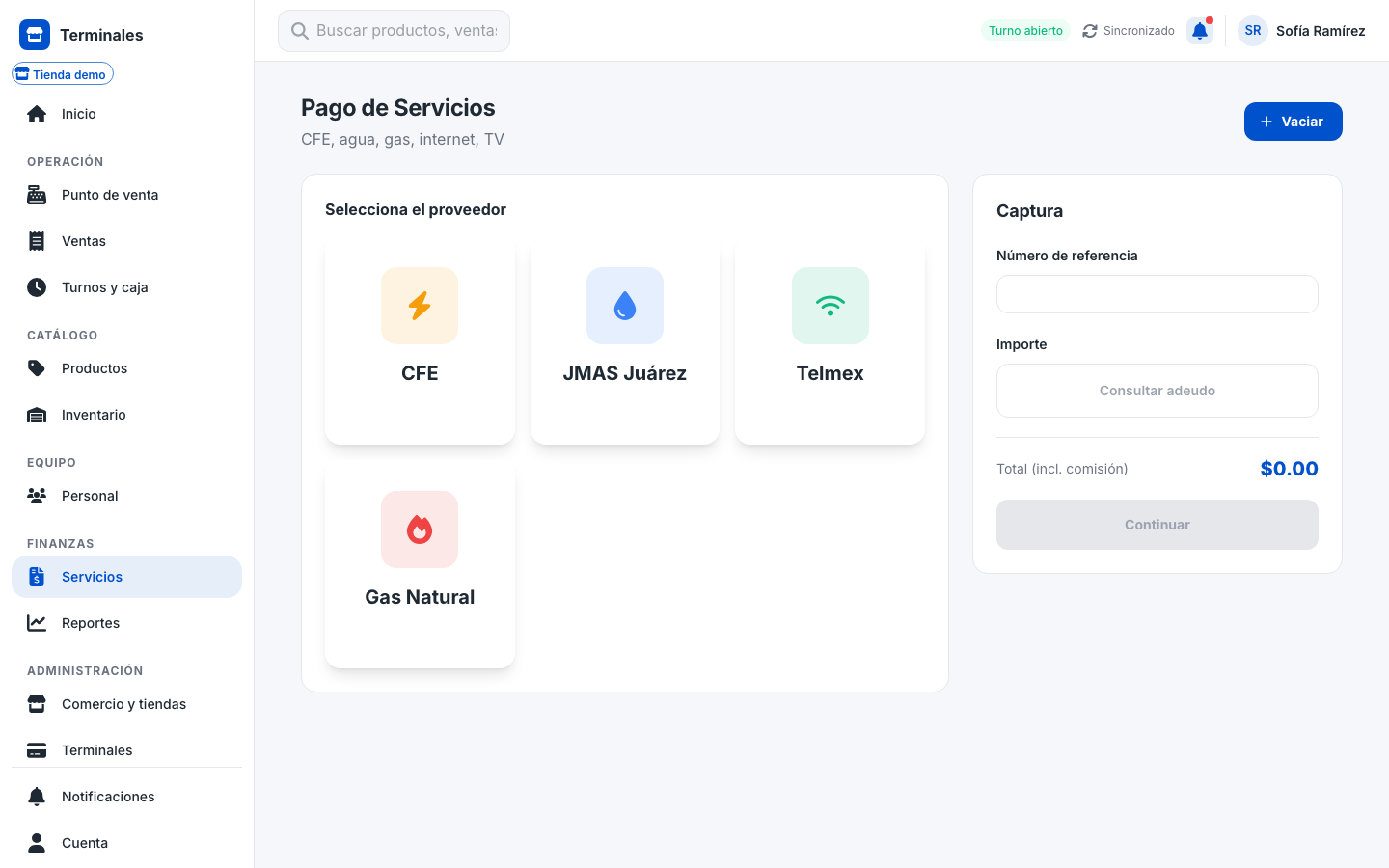1389x868 pixels.
Task: Click the Terminales credit card icon
Action: point(37,750)
